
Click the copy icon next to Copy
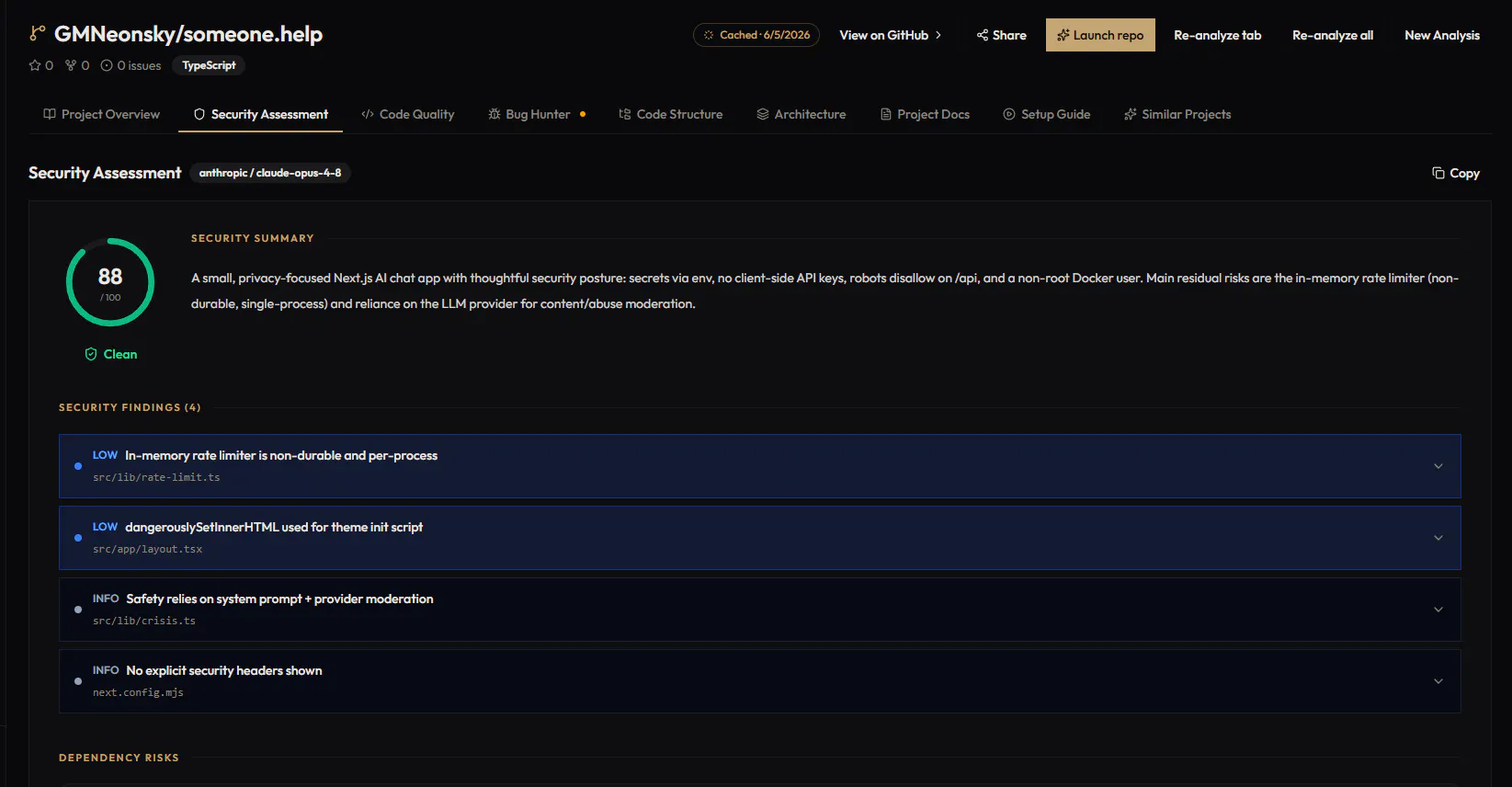click(1438, 173)
